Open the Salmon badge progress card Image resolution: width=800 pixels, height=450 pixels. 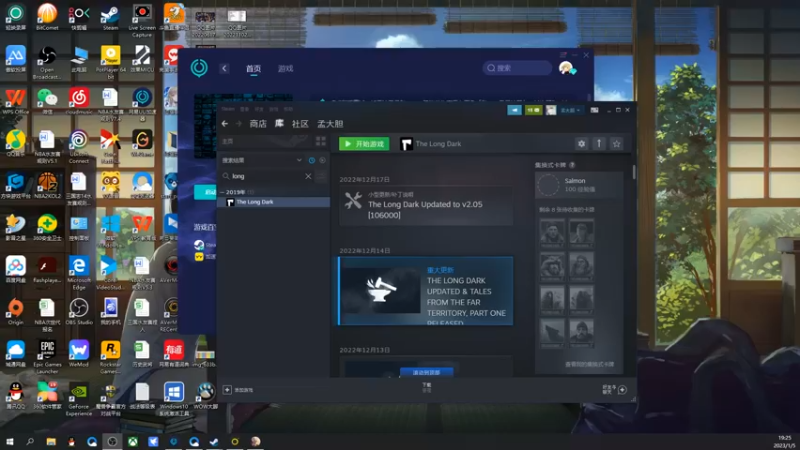click(x=579, y=185)
